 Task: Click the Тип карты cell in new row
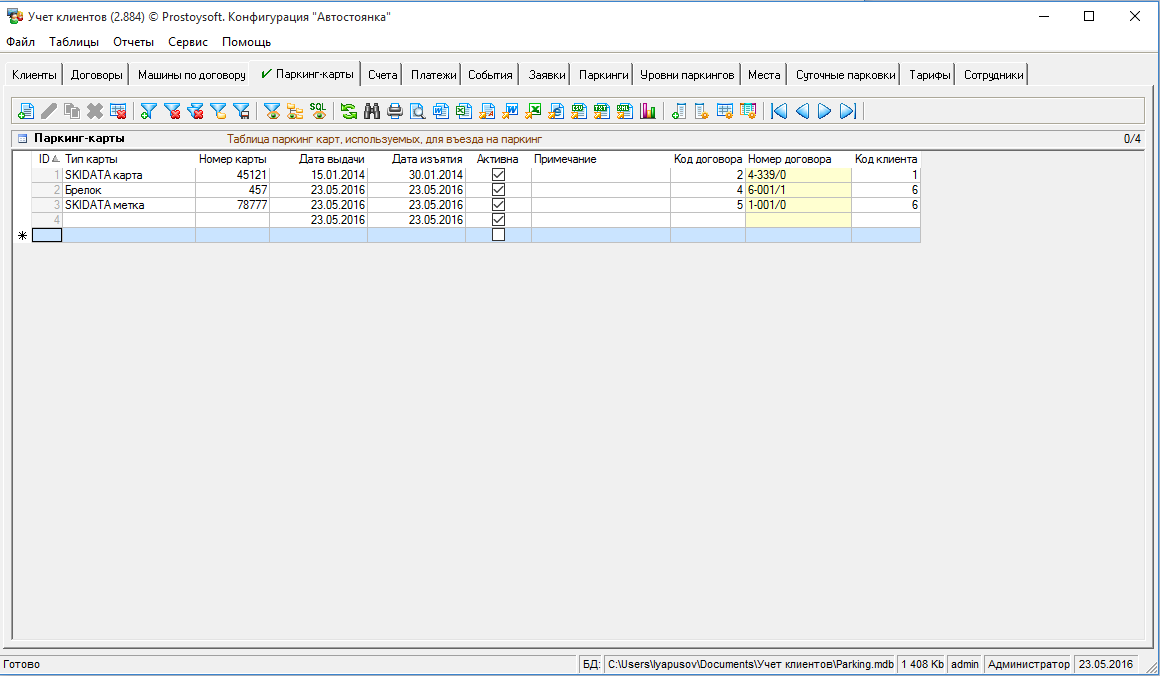coord(128,235)
